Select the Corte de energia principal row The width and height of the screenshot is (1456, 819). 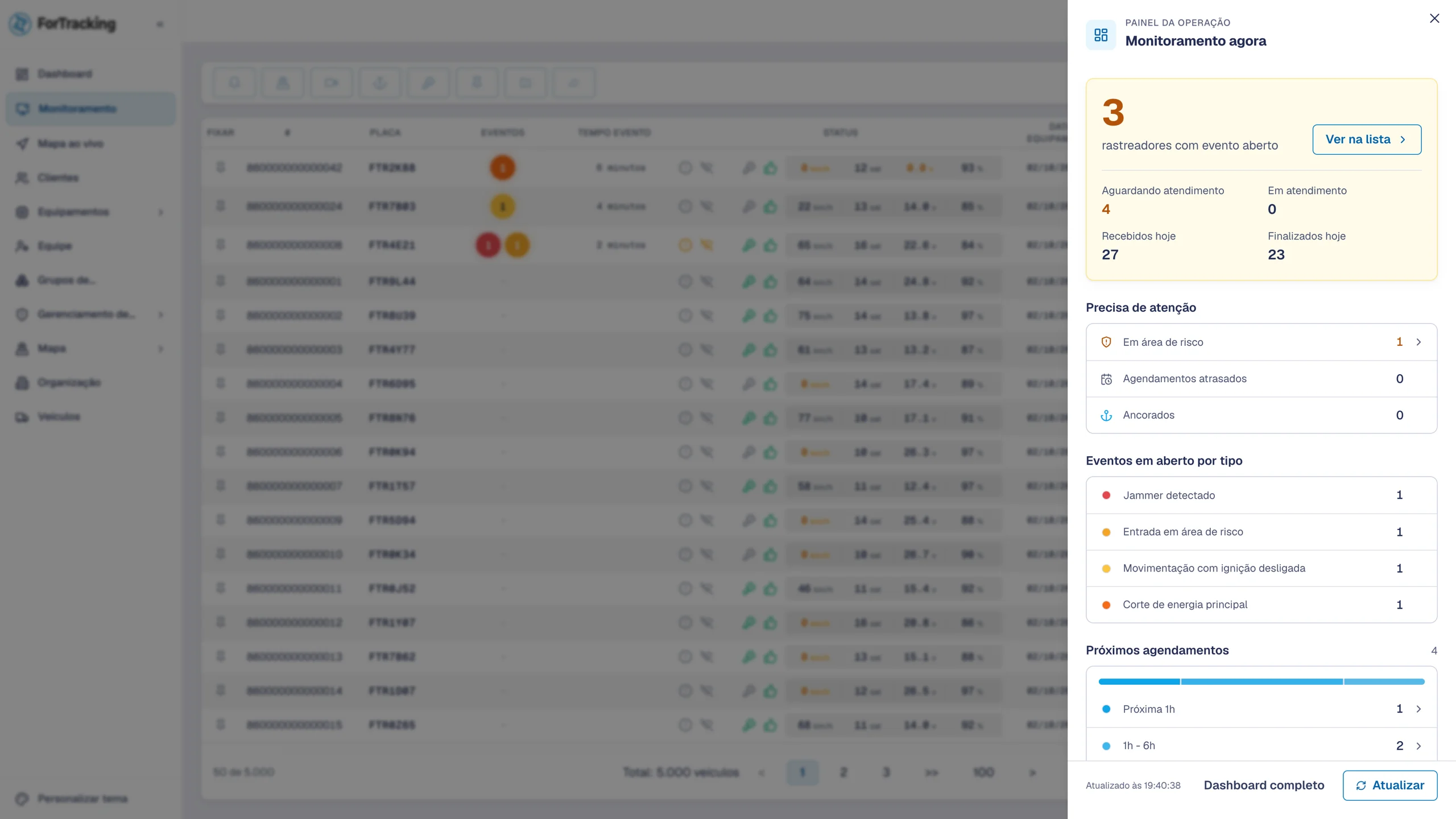click(x=1261, y=605)
